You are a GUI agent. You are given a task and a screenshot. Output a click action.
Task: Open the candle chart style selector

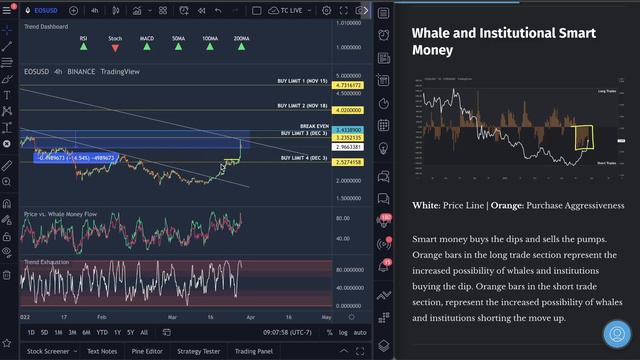point(116,11)
